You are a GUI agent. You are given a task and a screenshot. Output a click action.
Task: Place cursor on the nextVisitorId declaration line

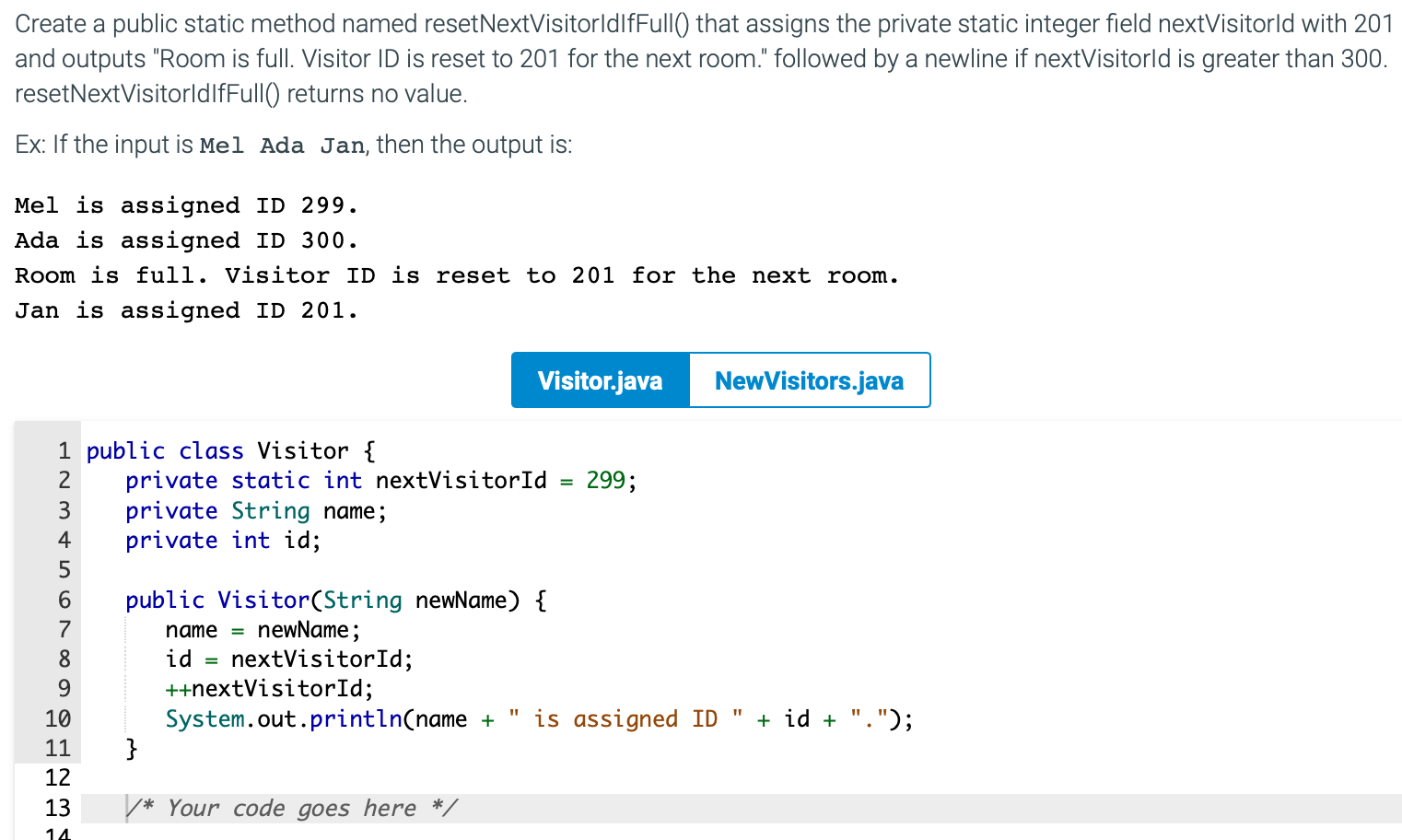381,480
